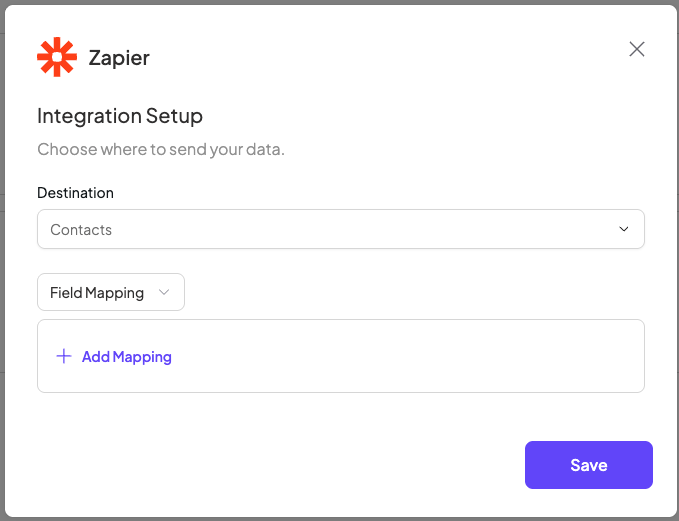Click the orange Zapier logo icon

tap(57, 57)
